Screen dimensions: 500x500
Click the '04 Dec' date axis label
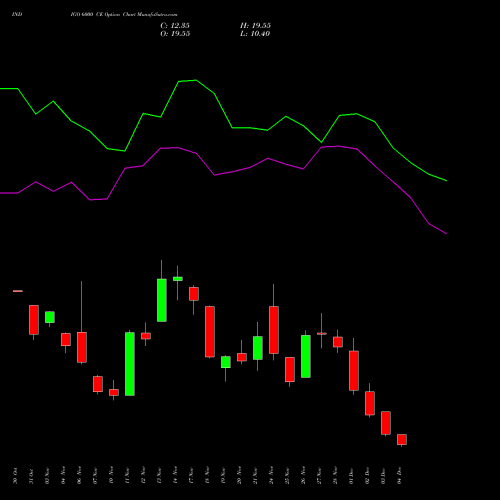399,476
